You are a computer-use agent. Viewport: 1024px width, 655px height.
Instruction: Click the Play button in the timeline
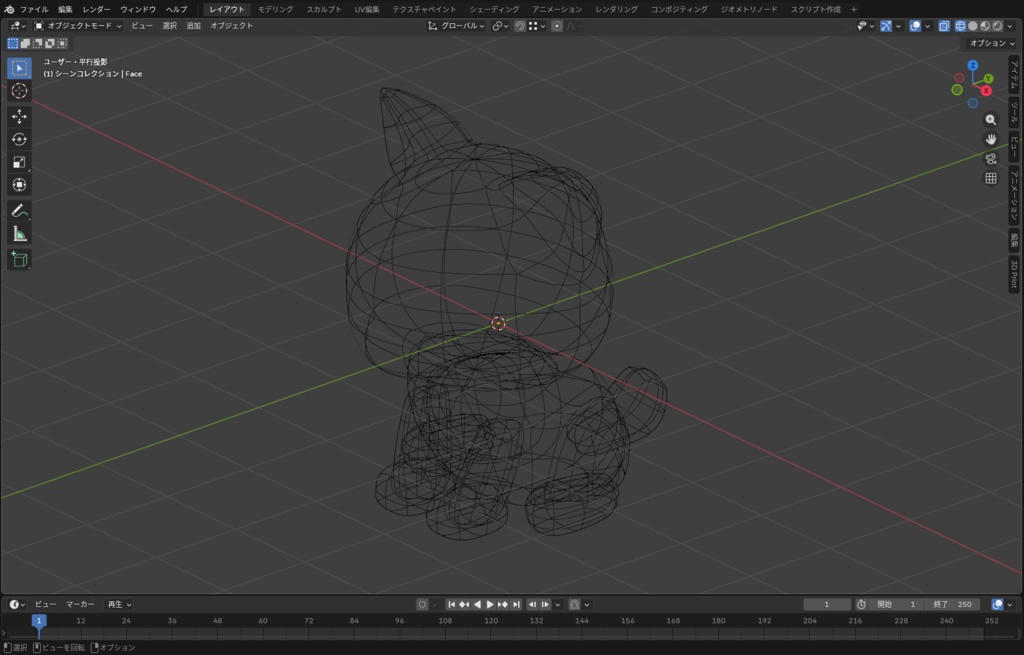[x=490, y=604]
